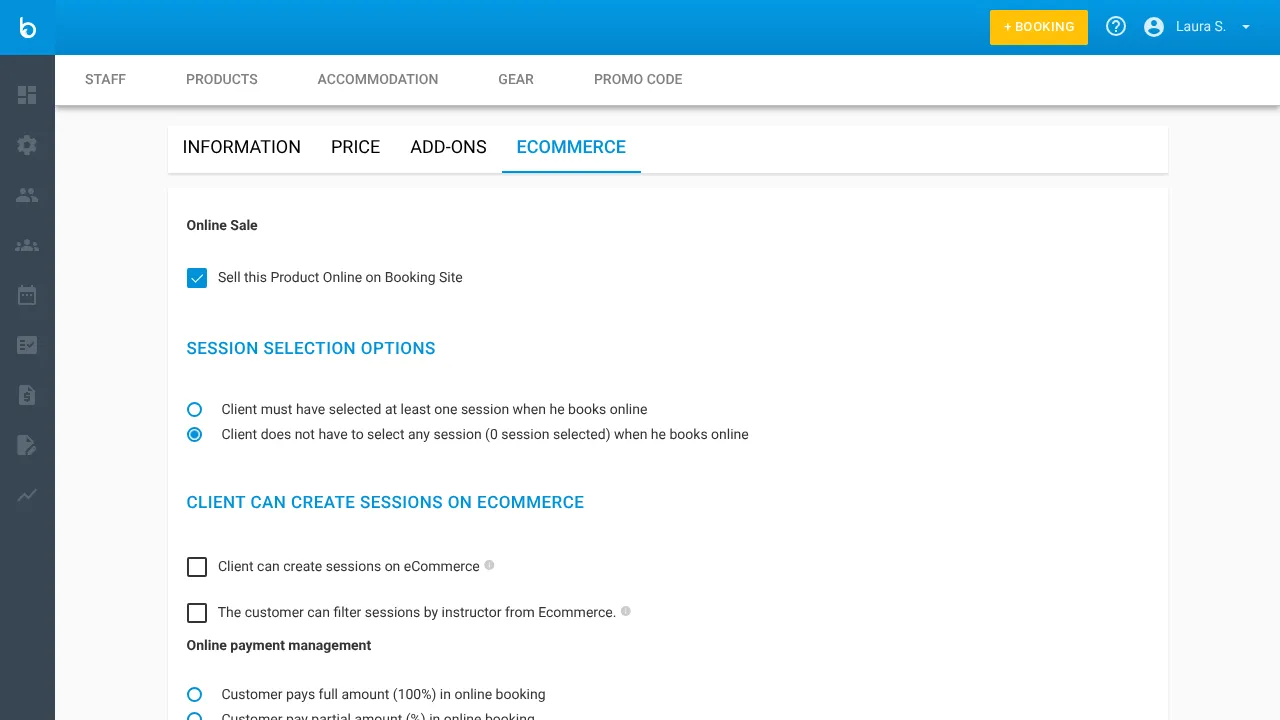
Task: Select Customer pays full amount in online booking
Action: [194, 694]
